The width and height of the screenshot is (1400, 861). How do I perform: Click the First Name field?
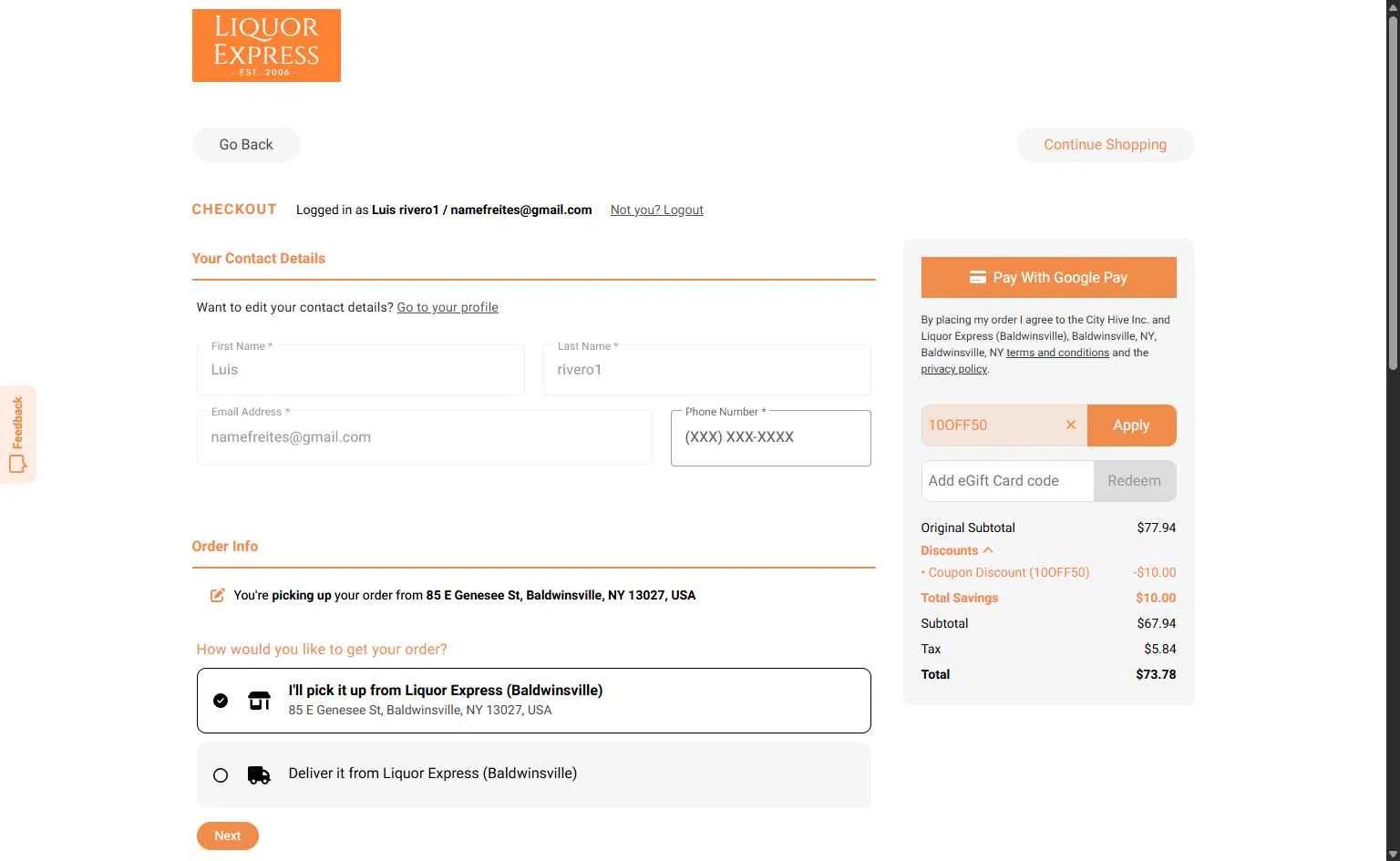[361, 370]
